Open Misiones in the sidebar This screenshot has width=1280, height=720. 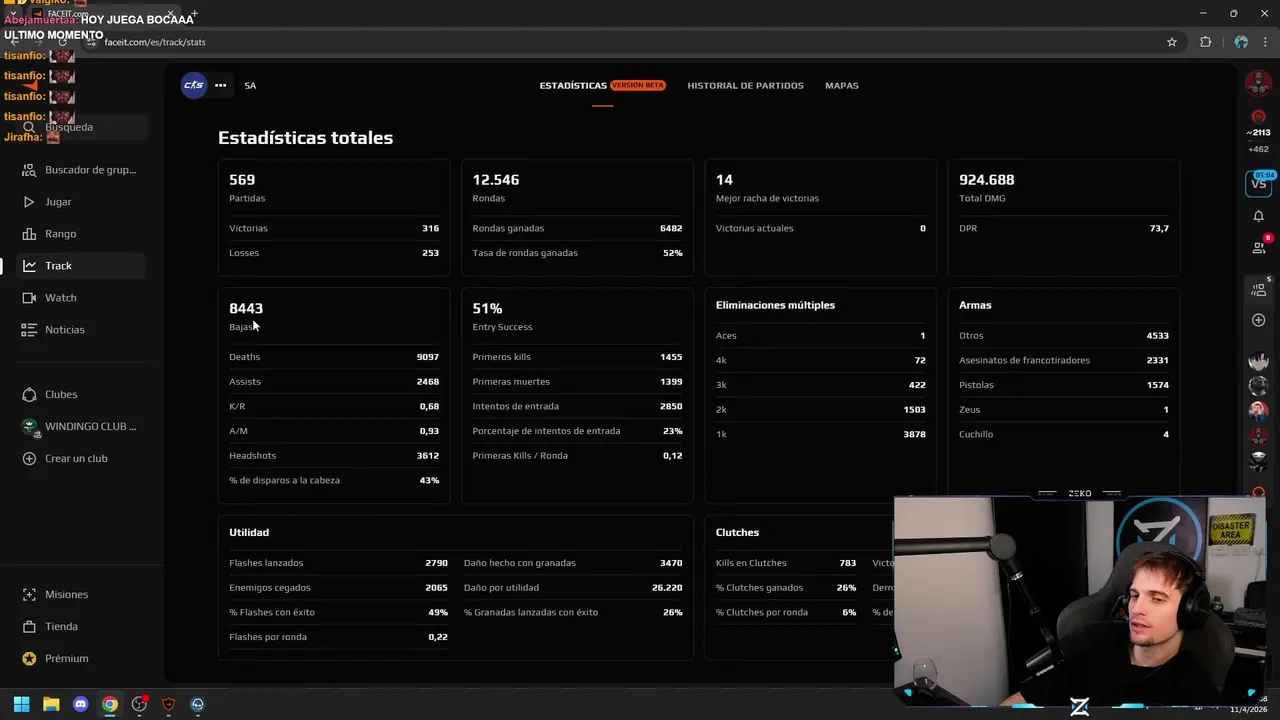click(x=82, y=595)
